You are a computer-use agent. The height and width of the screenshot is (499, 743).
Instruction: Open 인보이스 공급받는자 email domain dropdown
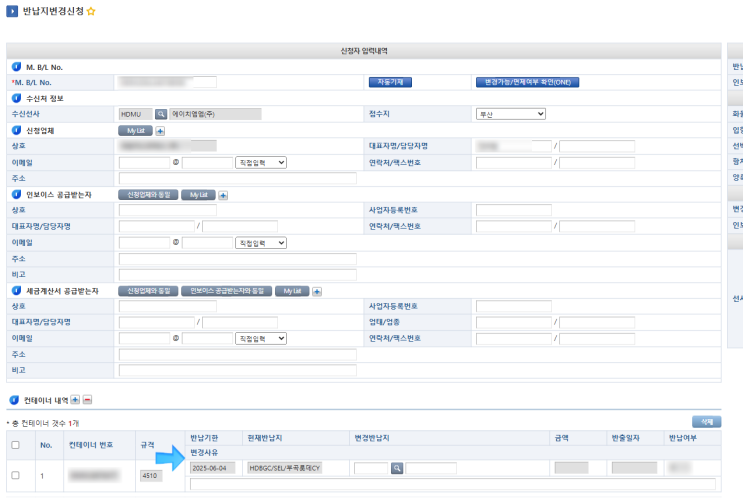[261, 243]
